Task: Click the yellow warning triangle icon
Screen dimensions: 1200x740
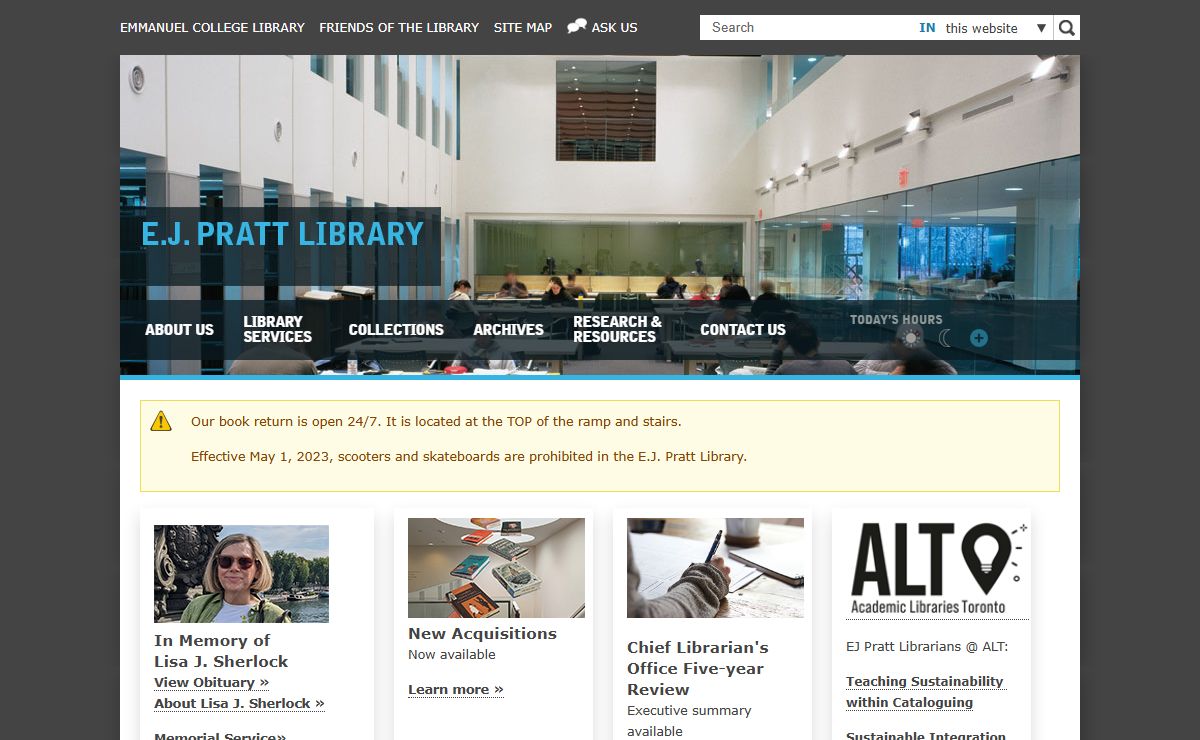Action: 161,421
